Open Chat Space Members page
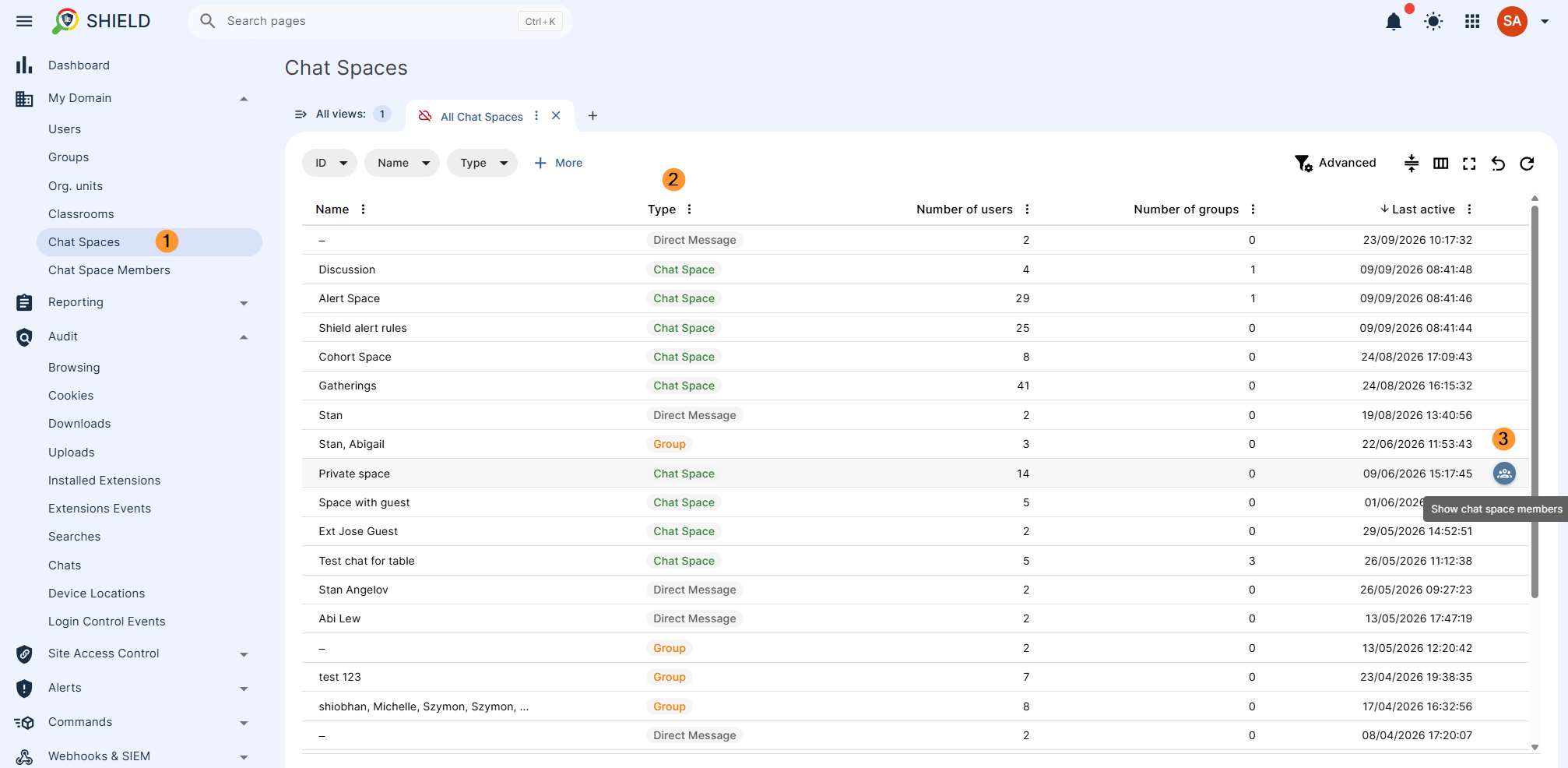The height and width of the screenshot is (768, 1568). (109, 270)
